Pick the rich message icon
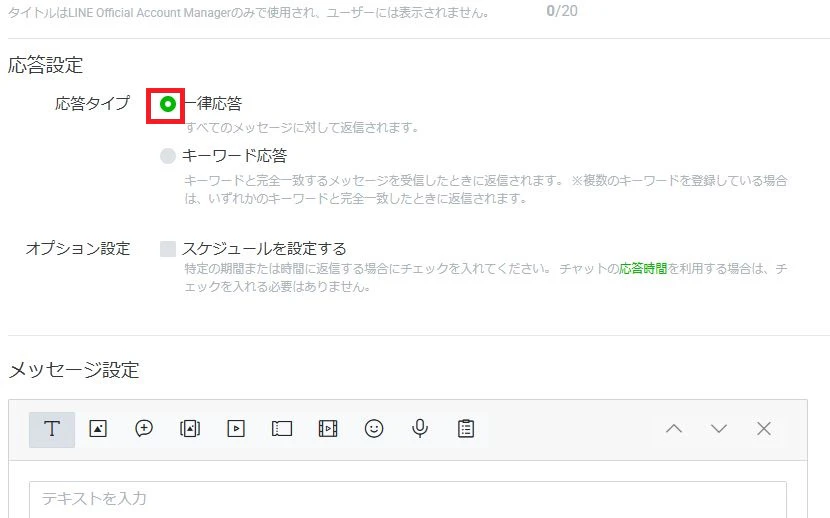830x518 pixels. pos(190,429)
